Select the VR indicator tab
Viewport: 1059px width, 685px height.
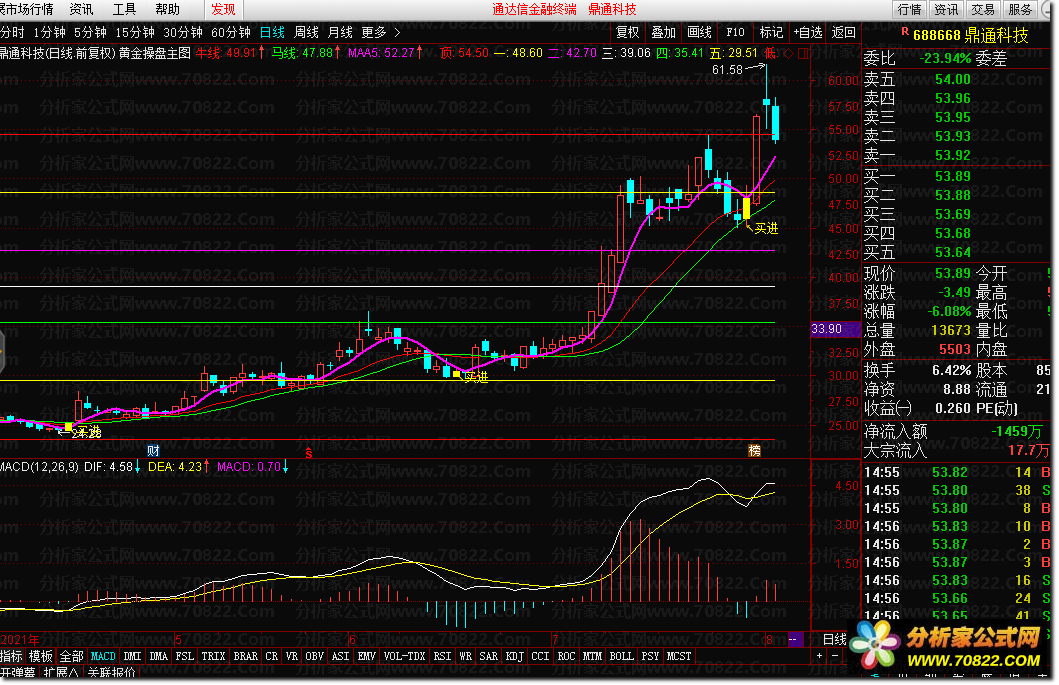[x=292, y=656]
